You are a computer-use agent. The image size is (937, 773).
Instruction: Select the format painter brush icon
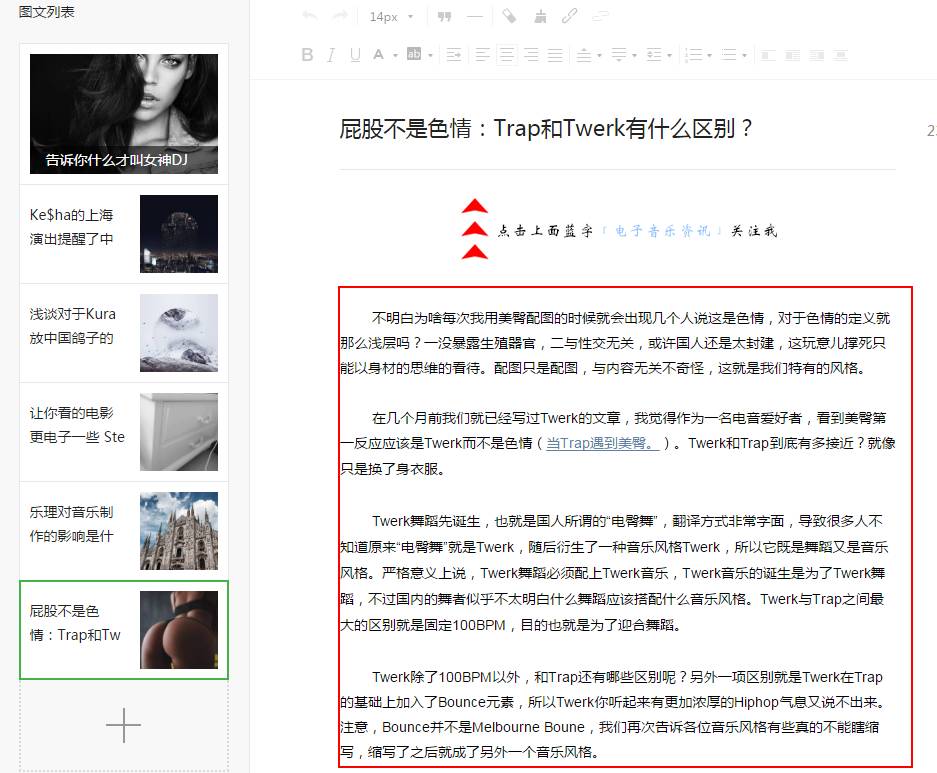coord(540,17)
